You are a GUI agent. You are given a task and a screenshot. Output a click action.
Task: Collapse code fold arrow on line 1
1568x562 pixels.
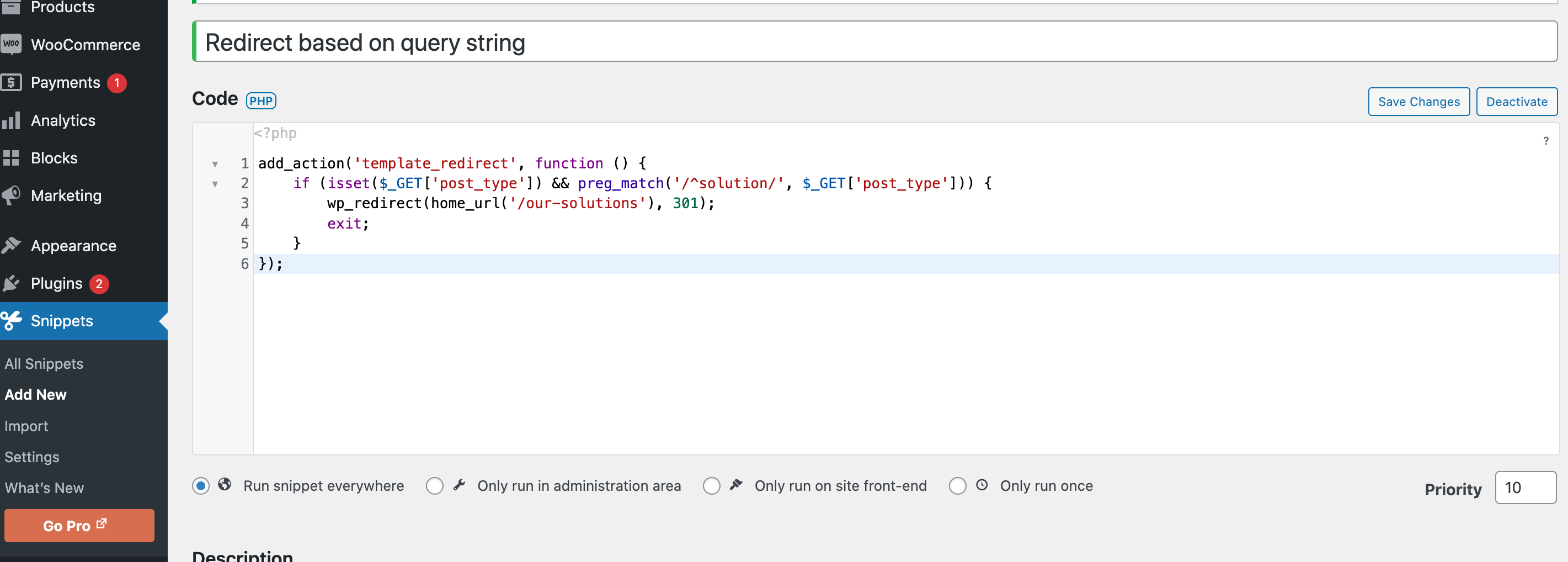tap(215, 165)
